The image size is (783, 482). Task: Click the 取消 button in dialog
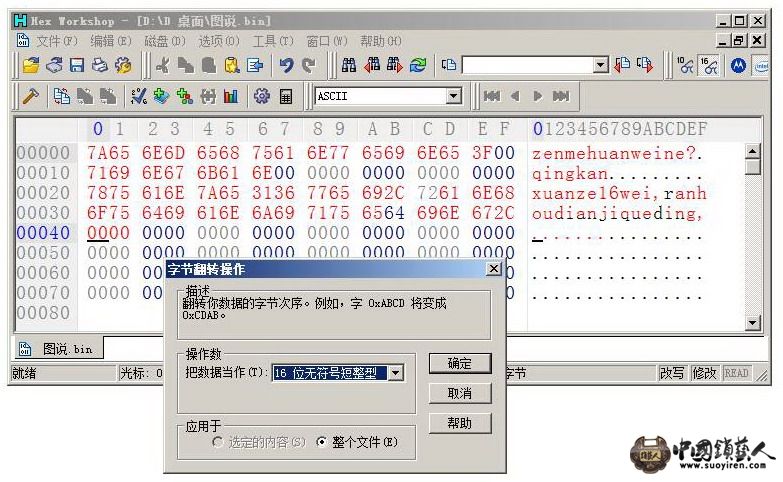pos(460,394)
